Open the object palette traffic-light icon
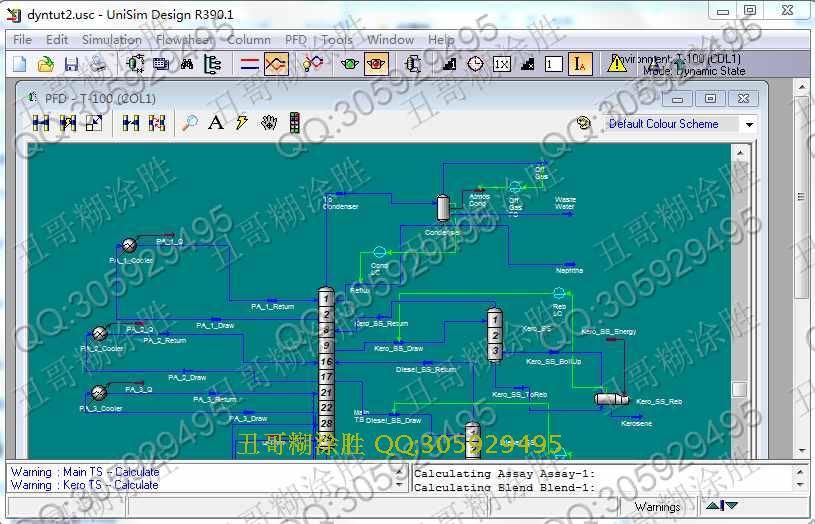Image resolution: width=815 pixels, height=524 pixels. click(x=295, y=123)
